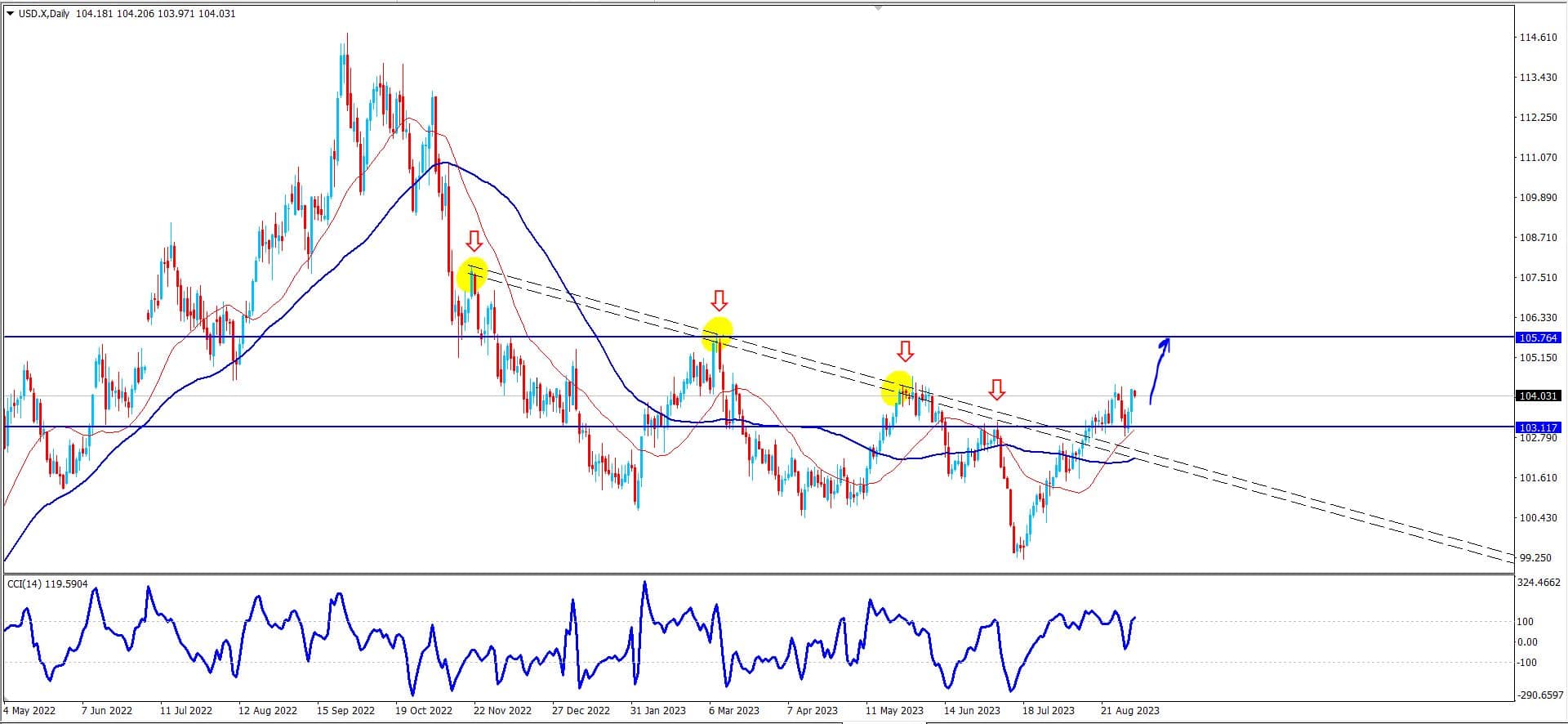Click the 114.610 price axis label
1568x724 pixels.
click(1538, 38)
